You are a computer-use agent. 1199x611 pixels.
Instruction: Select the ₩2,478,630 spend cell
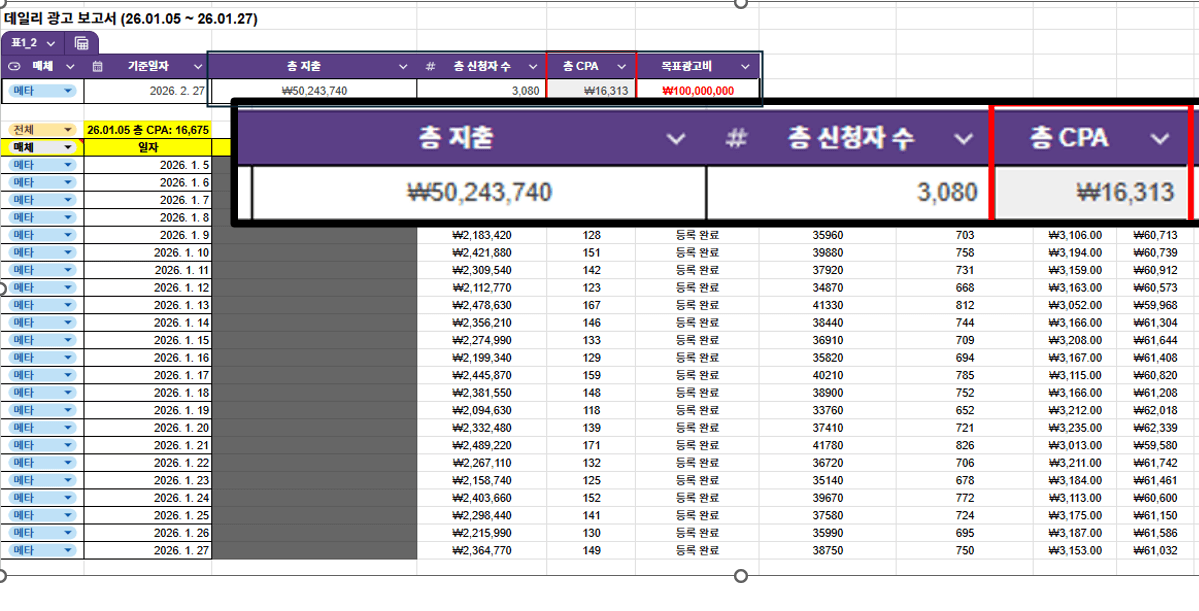[x=482, y=305]
